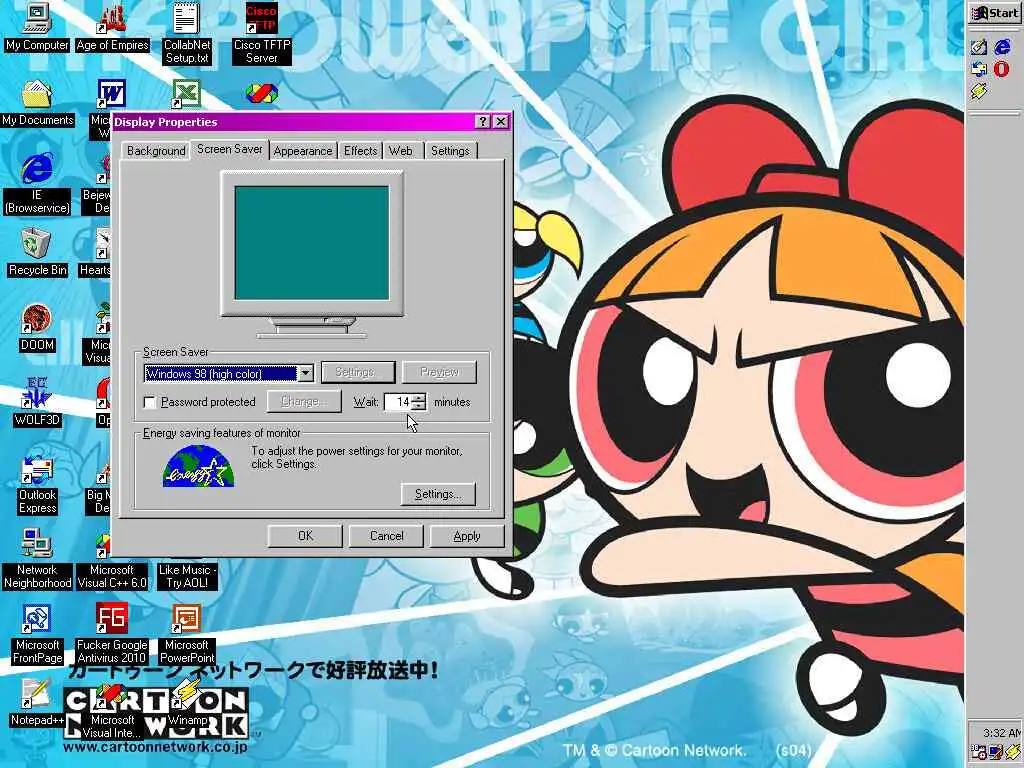Click the Energy Star logo image
This screenshot has width=1024, height=768.
click(198, 466)
